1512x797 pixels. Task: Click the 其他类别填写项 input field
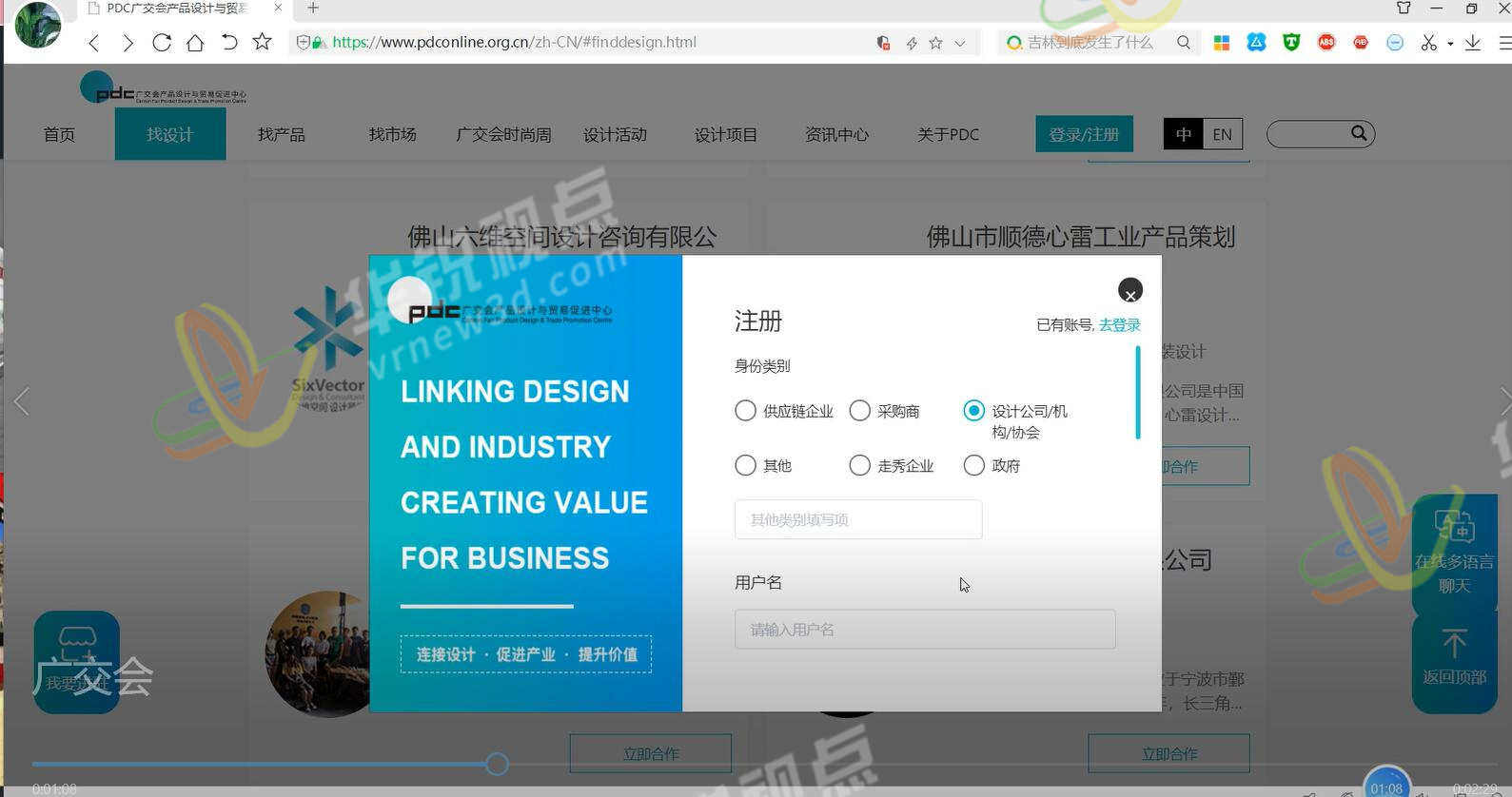[x=858, y=519]
